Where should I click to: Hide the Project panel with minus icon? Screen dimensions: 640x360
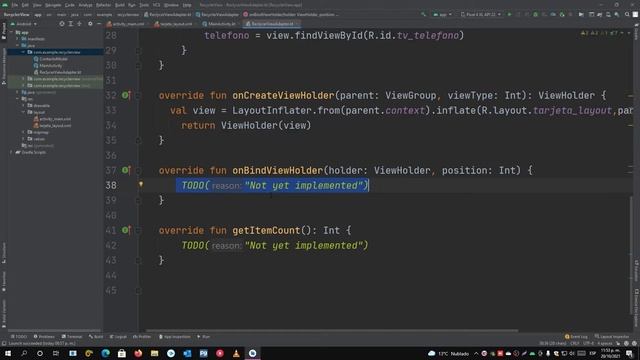[99, 24]
